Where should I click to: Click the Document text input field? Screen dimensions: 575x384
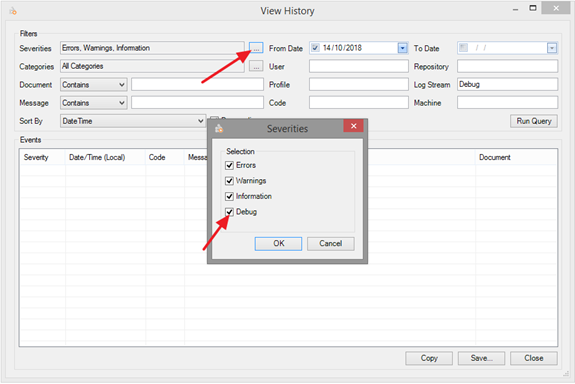[x=197, y=84]
